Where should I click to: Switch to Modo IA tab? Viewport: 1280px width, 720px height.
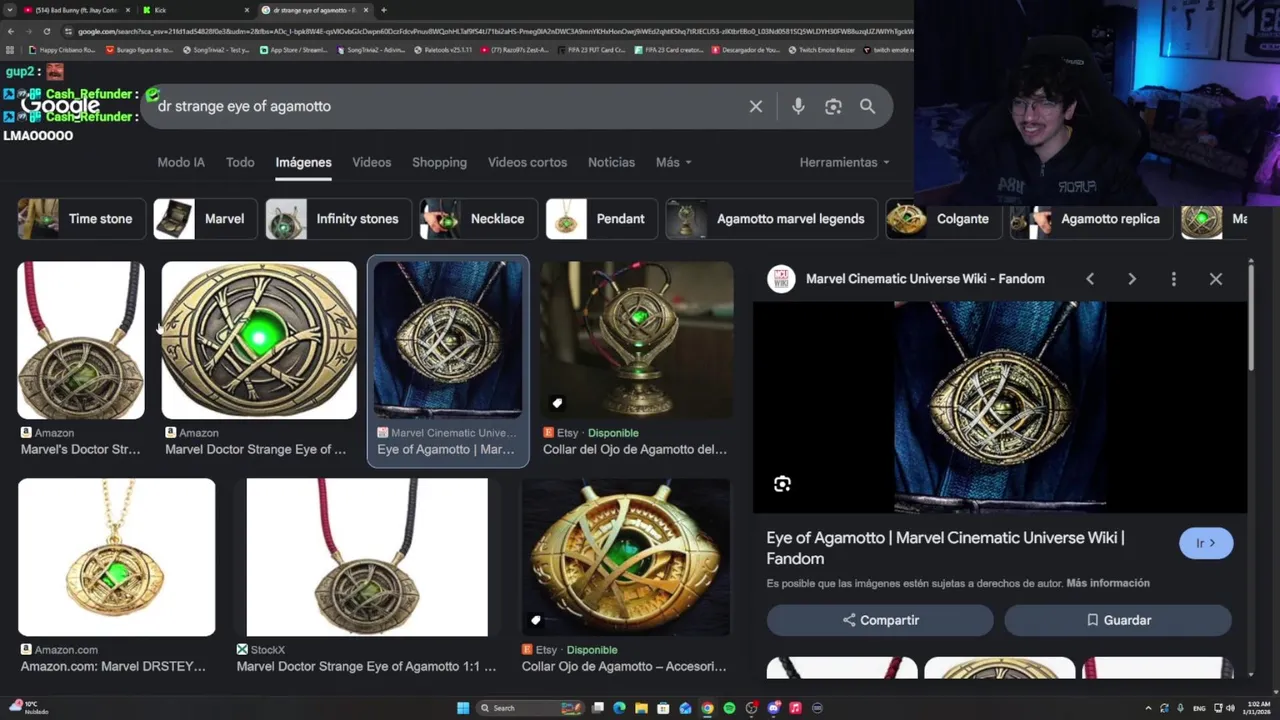click(x=181, y=162)
